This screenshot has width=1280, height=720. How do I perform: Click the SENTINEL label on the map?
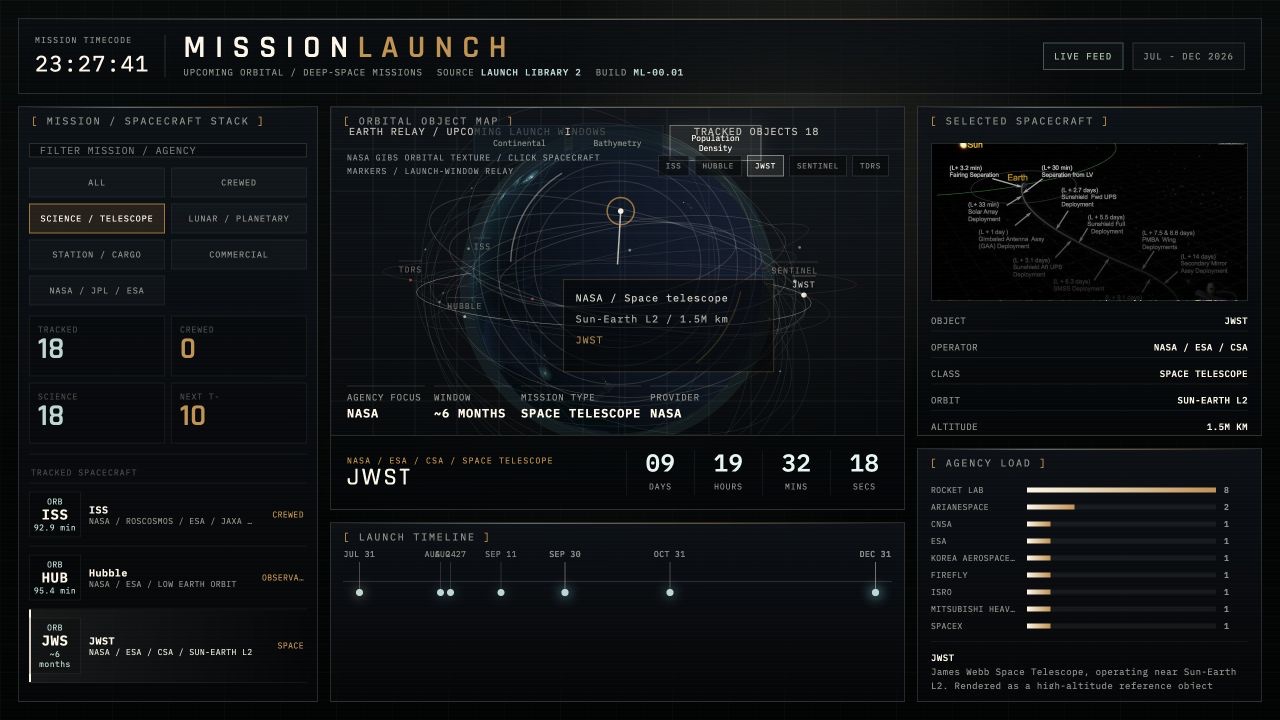(x=794, y=271)
